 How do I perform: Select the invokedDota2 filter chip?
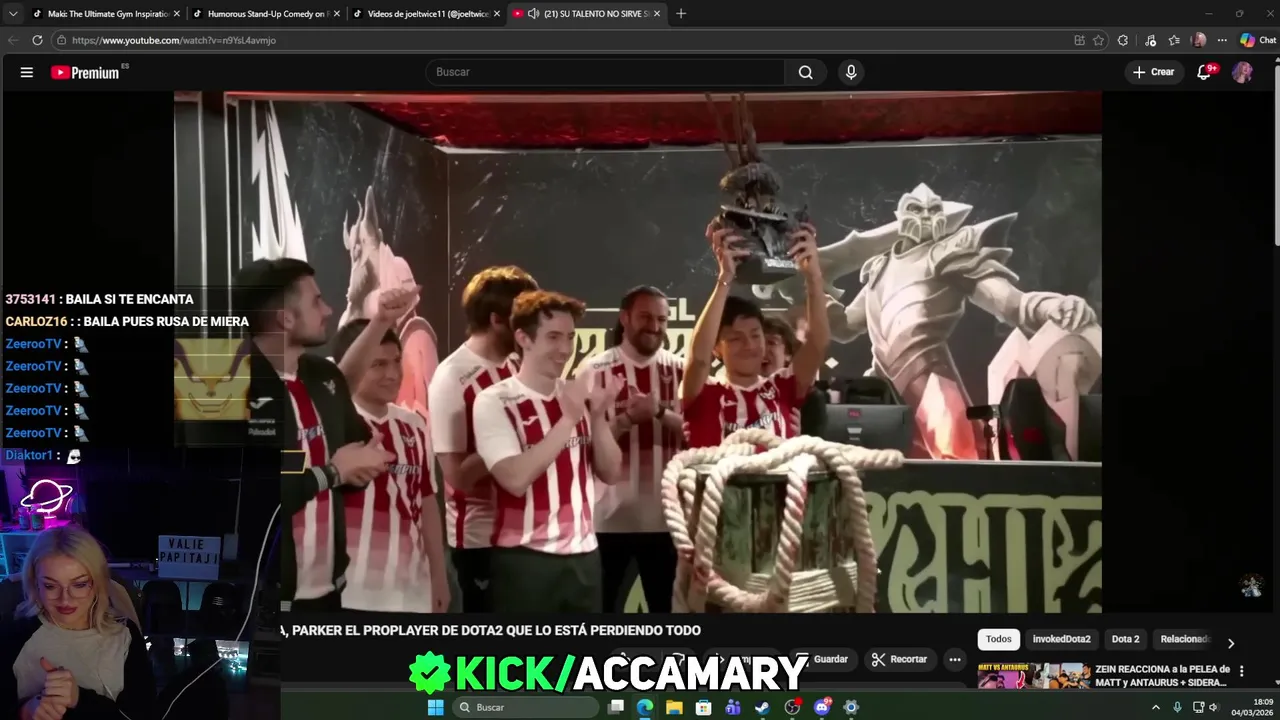(1061, 639)
